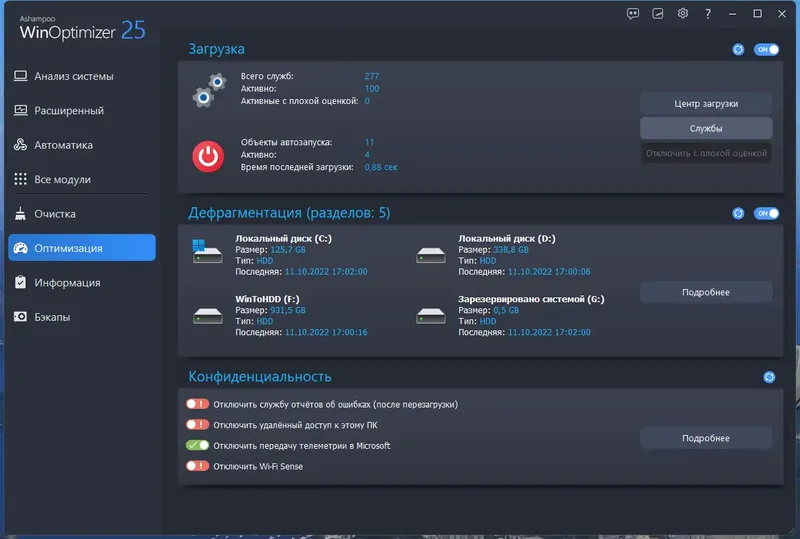Click the clipboard icon beside Информация
Image resolution: width=800 pixels, height=539 pixels.
(x=20, y=282)
